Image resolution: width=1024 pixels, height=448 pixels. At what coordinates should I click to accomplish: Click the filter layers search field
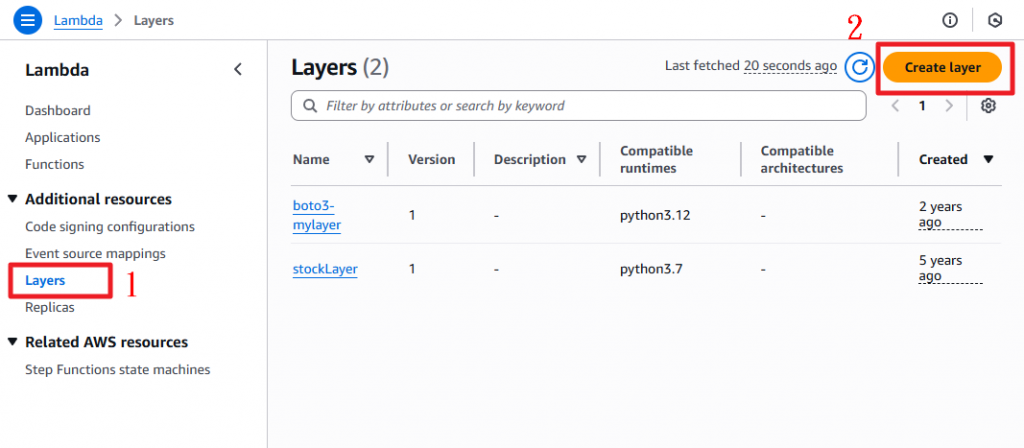coord(590,106)
